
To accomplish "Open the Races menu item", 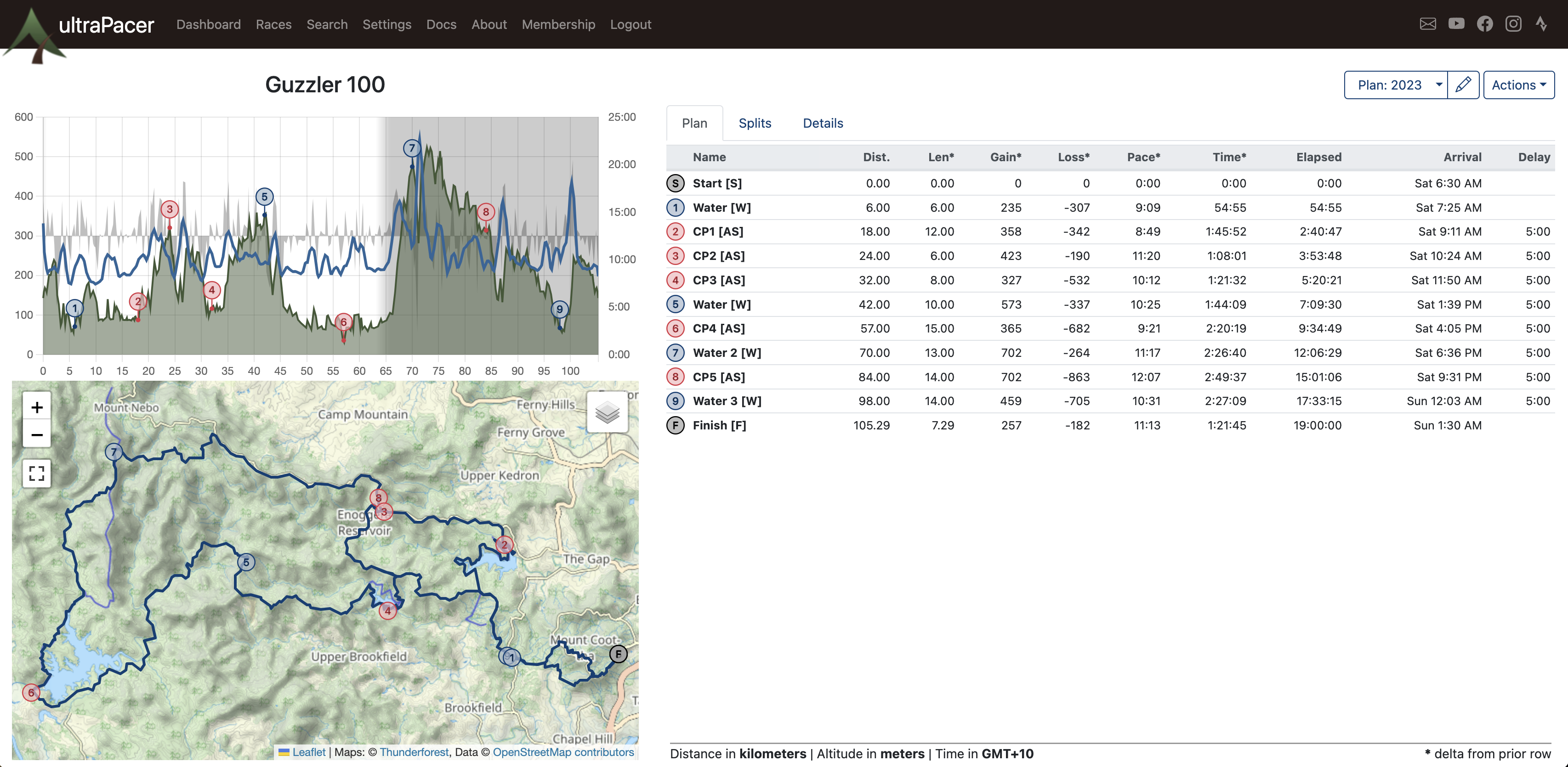I will coord(273,24).
